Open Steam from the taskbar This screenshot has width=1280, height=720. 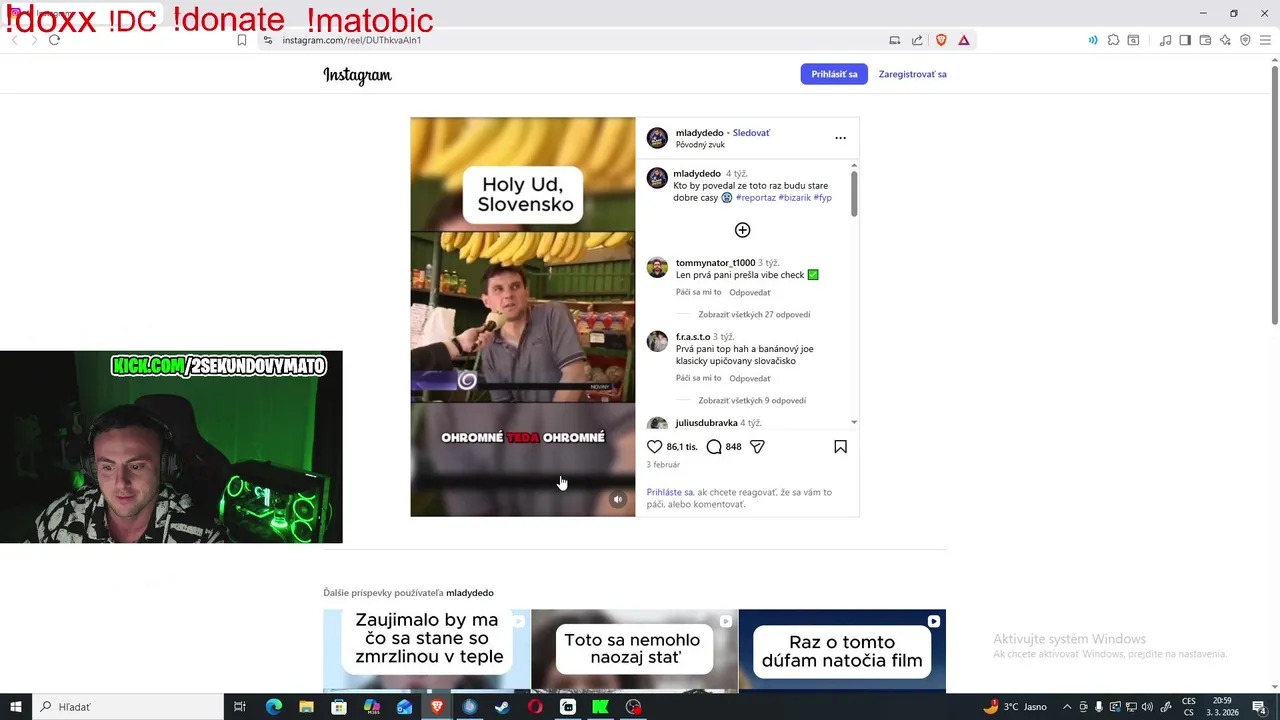click(502, 707)
